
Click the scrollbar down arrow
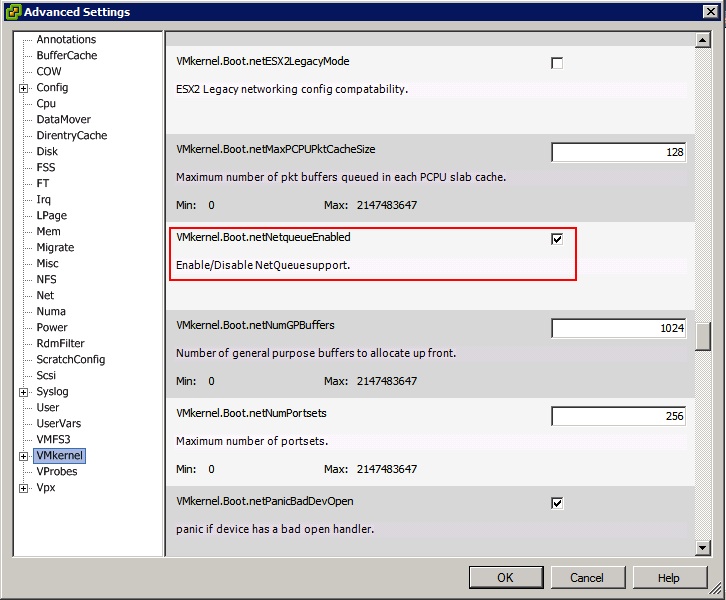702,548
